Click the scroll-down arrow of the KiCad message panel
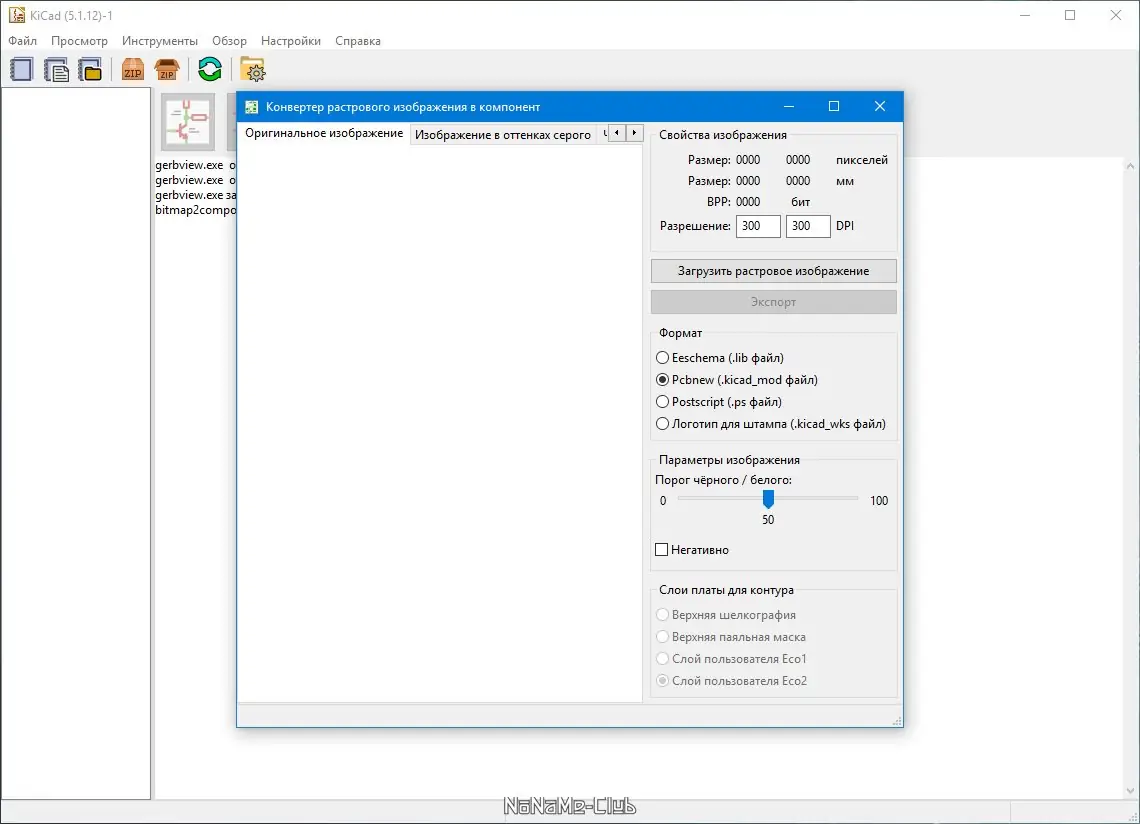The image size is (1140, 824). 1130,791
